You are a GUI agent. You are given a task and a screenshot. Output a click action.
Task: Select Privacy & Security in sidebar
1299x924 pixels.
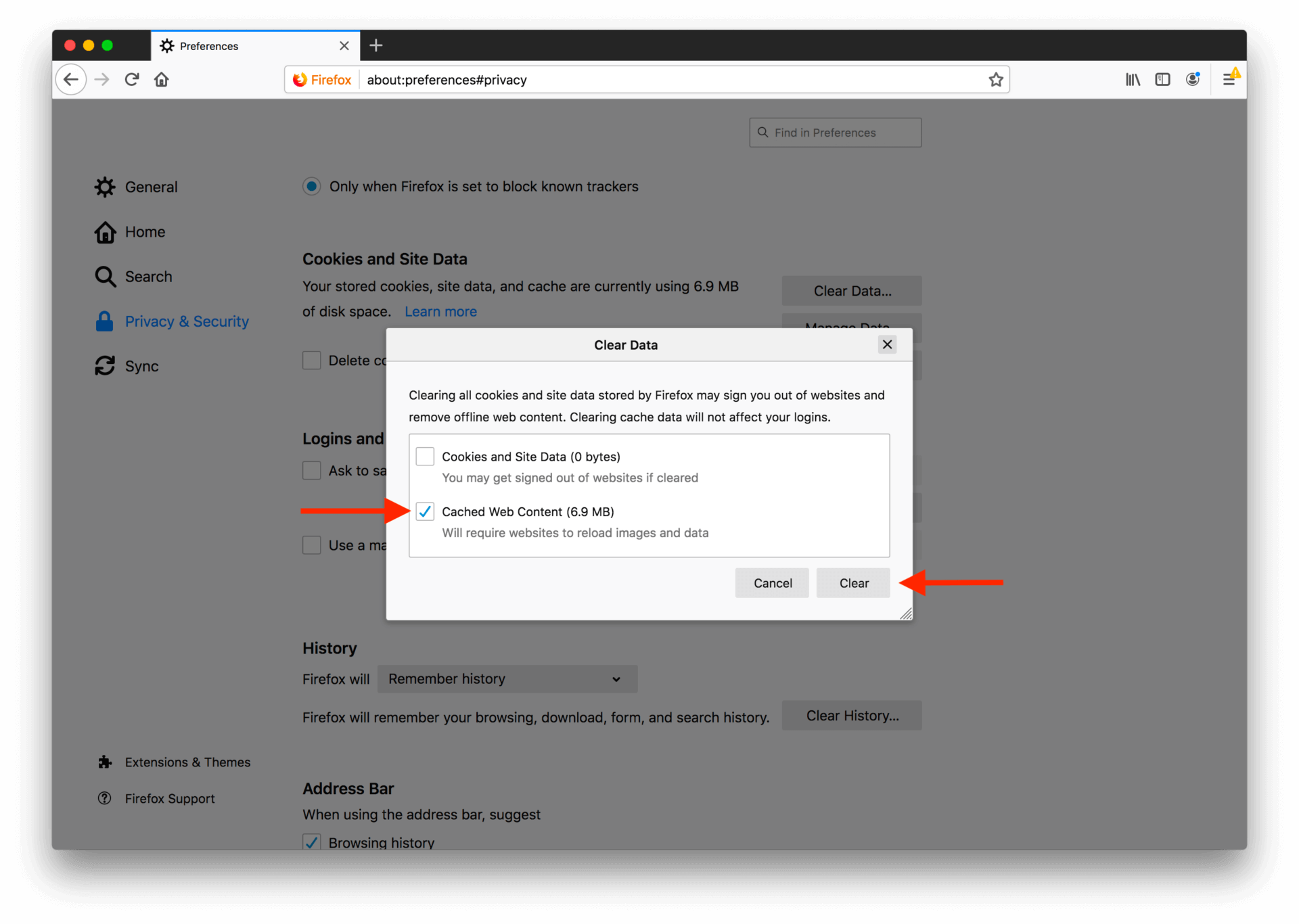(187, 321)
